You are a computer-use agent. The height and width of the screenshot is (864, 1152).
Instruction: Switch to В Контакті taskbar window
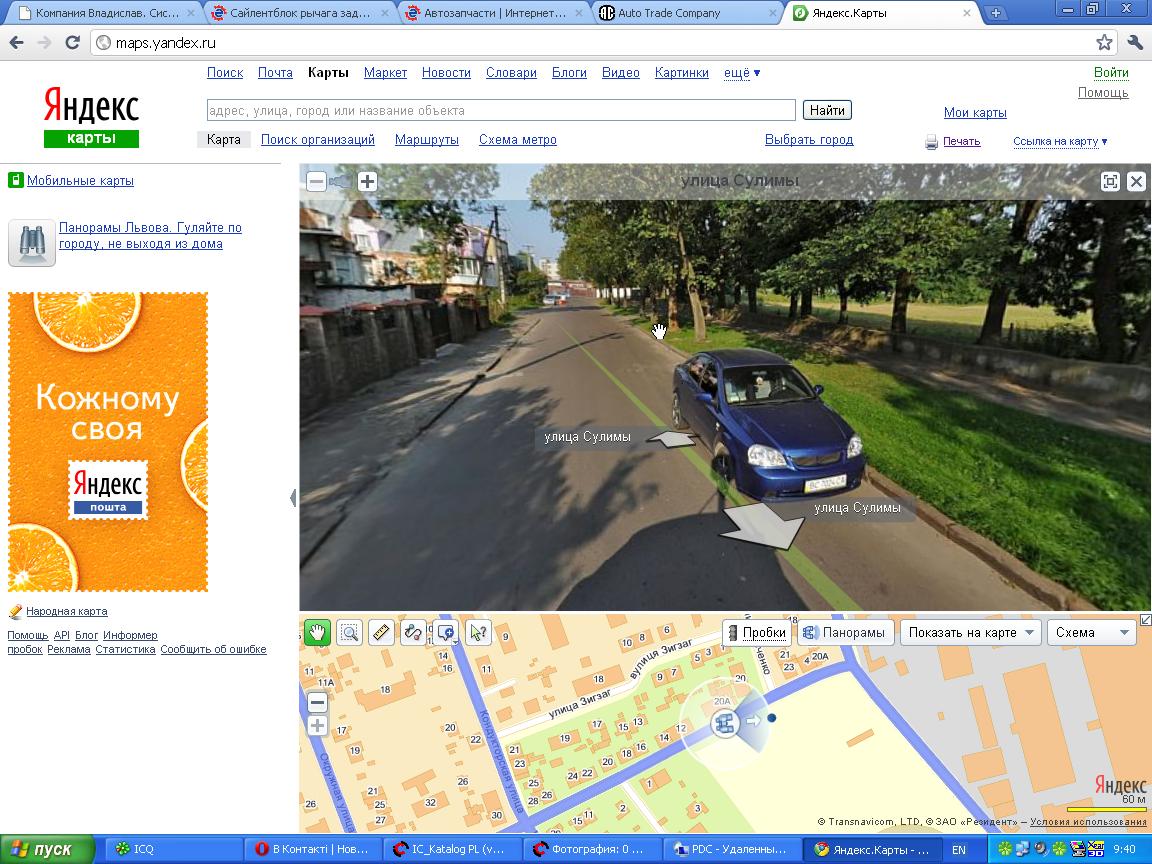[x=313, y=849]
